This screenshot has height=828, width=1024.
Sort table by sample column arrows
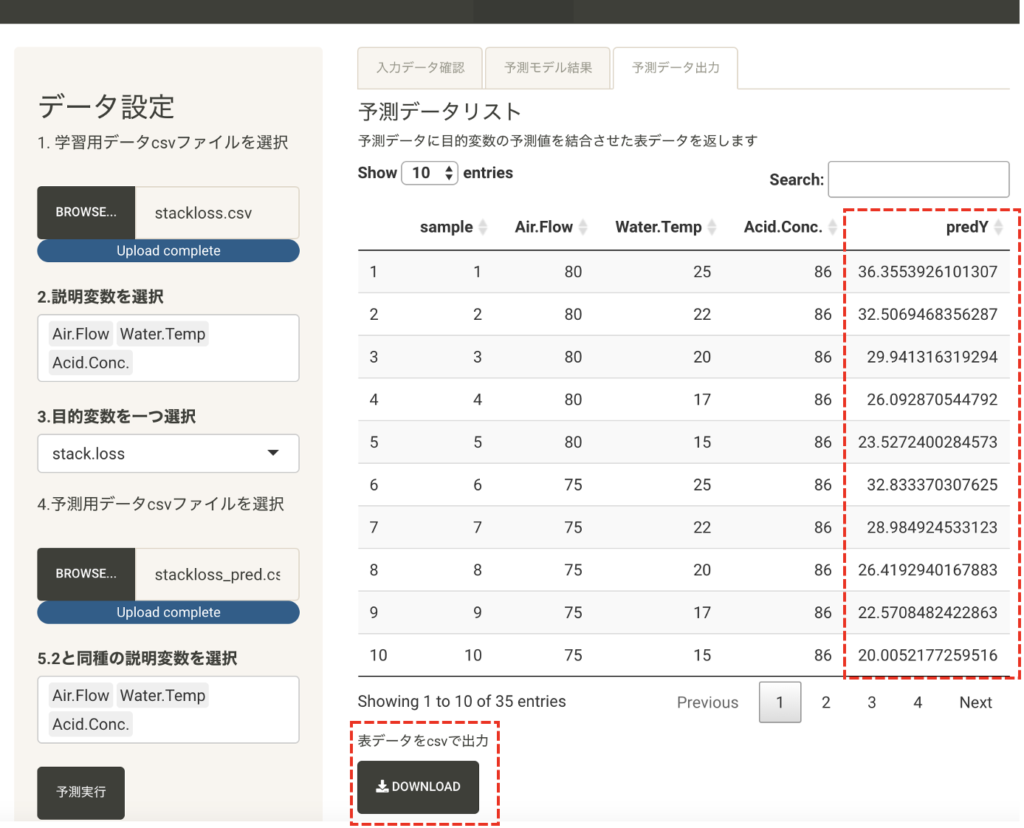pyautogui.click(x=483, y=228)
